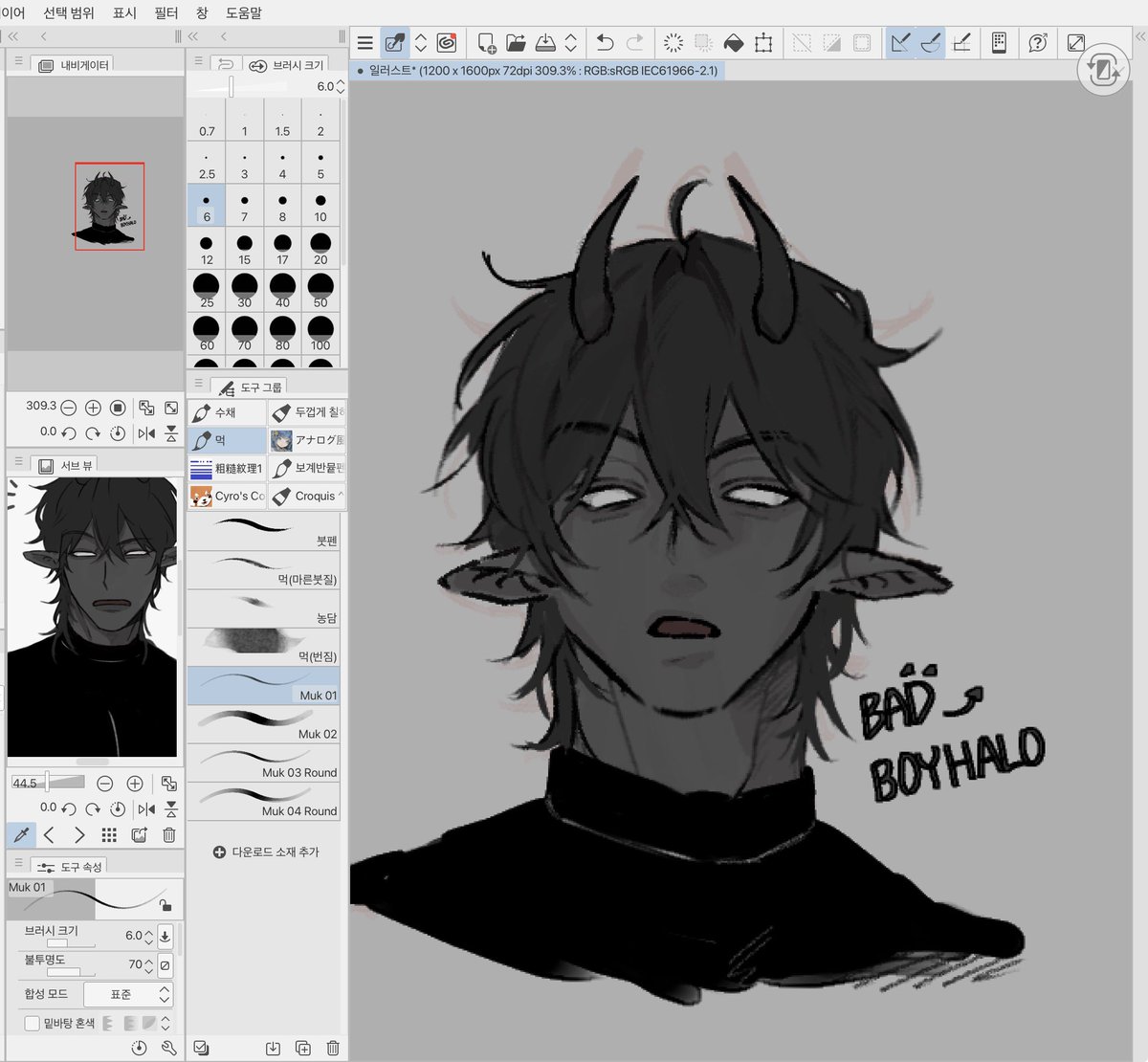Import an image into Sub View
Viewport: 1148px width, 1062px height.
[x=140, y=835]
